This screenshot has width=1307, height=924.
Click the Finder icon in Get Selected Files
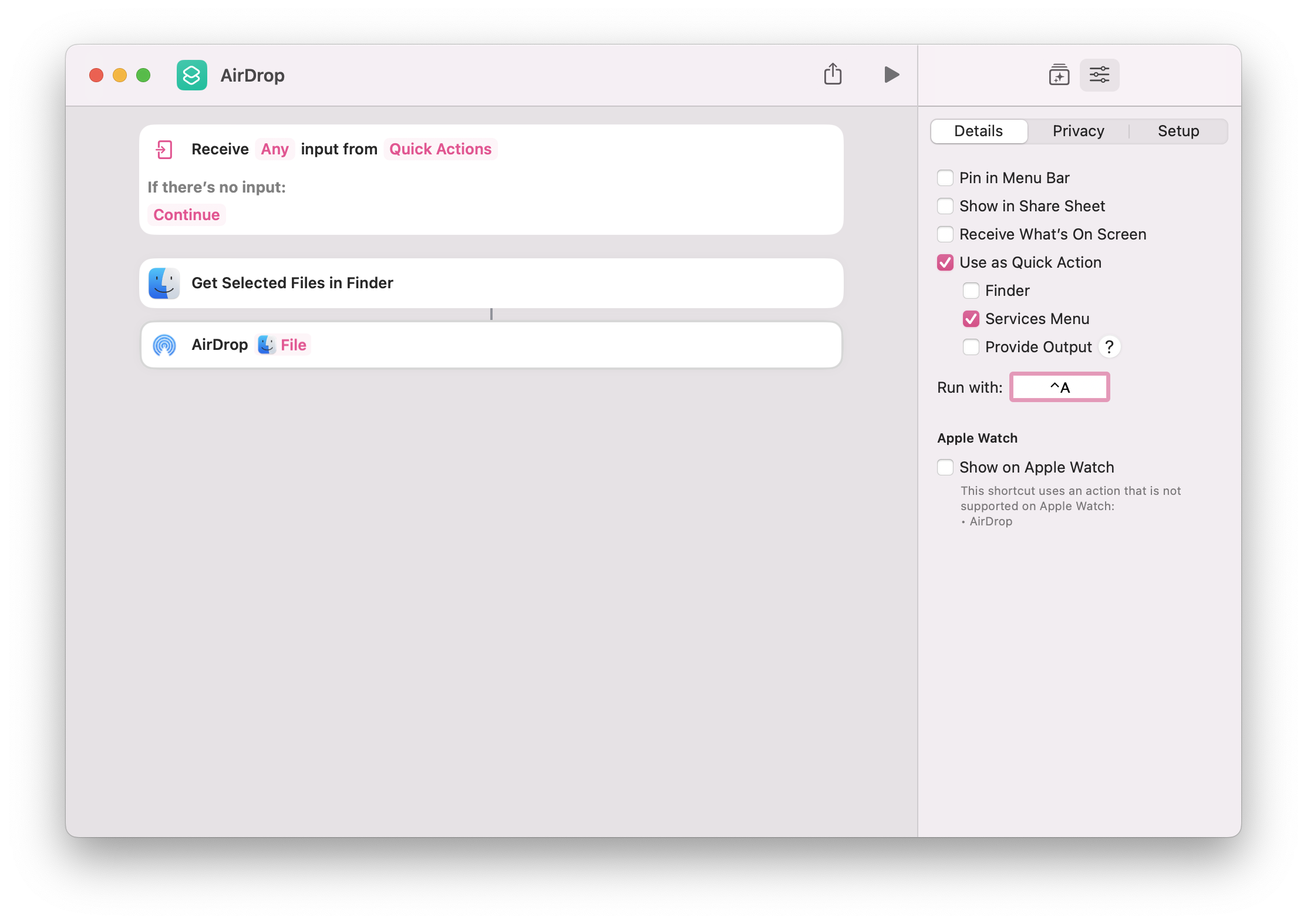click(x=164, y=283)
